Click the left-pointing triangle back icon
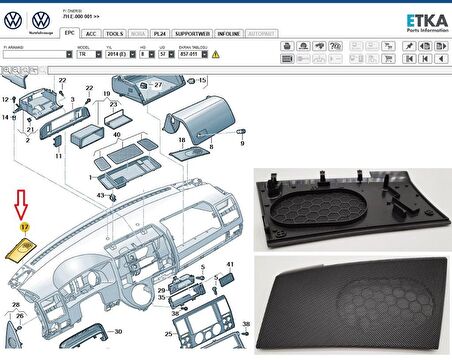This screenshot has width=452, height=360. tap(441, 59)
